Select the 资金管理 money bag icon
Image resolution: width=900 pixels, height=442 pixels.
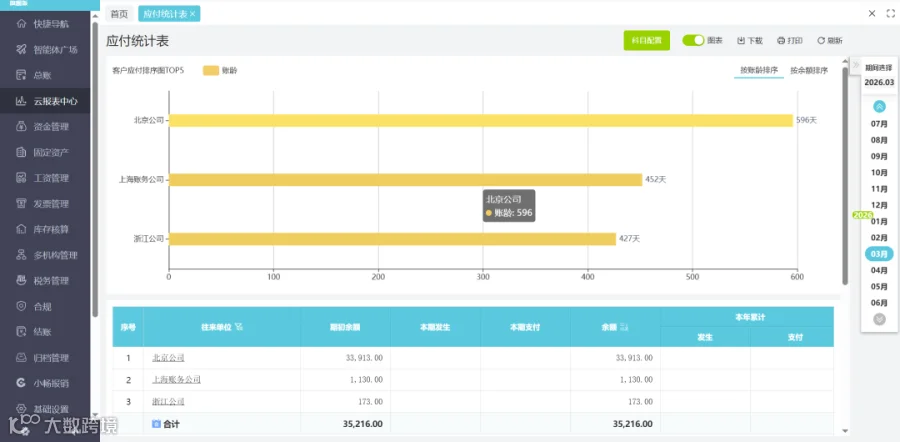coord(21,126)
